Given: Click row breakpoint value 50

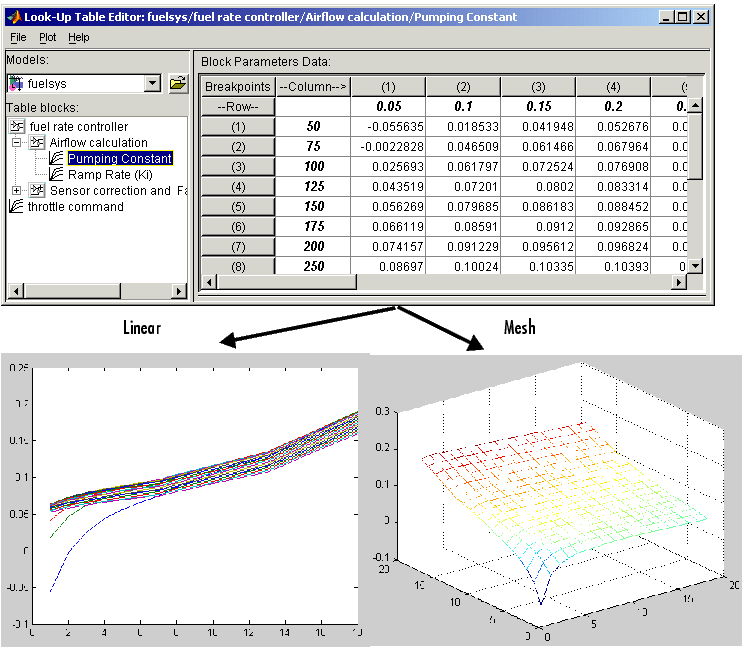Looking at the screenshot, I should point(313,127).
